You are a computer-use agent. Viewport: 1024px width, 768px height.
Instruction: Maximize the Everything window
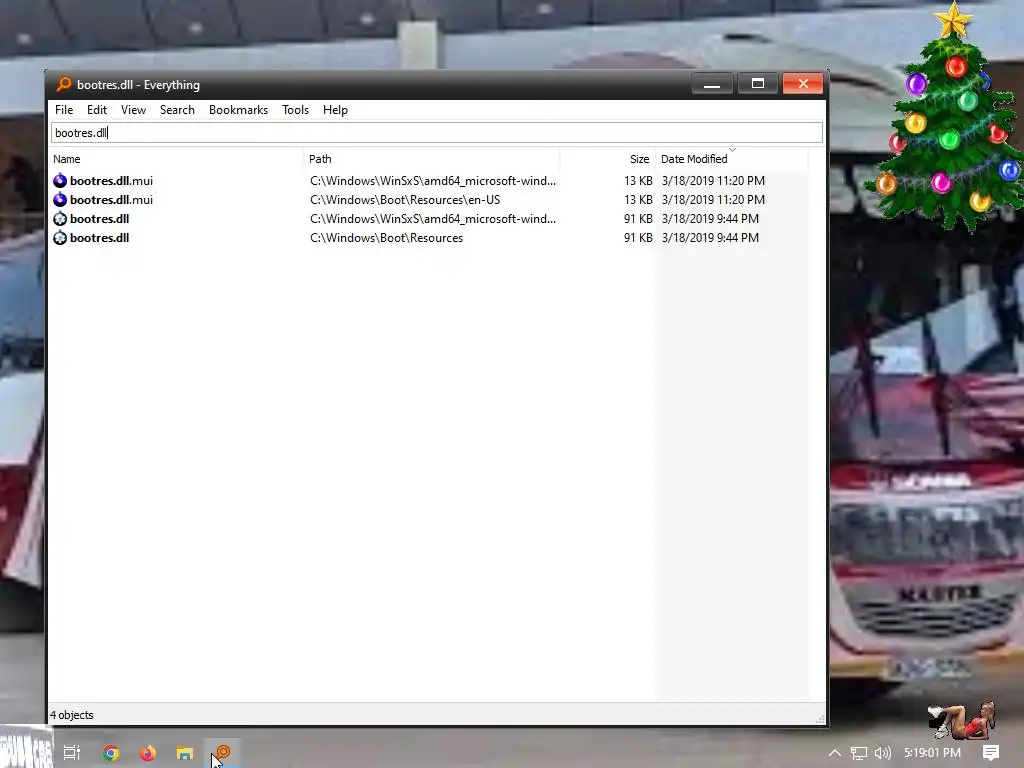coord(758,84)
